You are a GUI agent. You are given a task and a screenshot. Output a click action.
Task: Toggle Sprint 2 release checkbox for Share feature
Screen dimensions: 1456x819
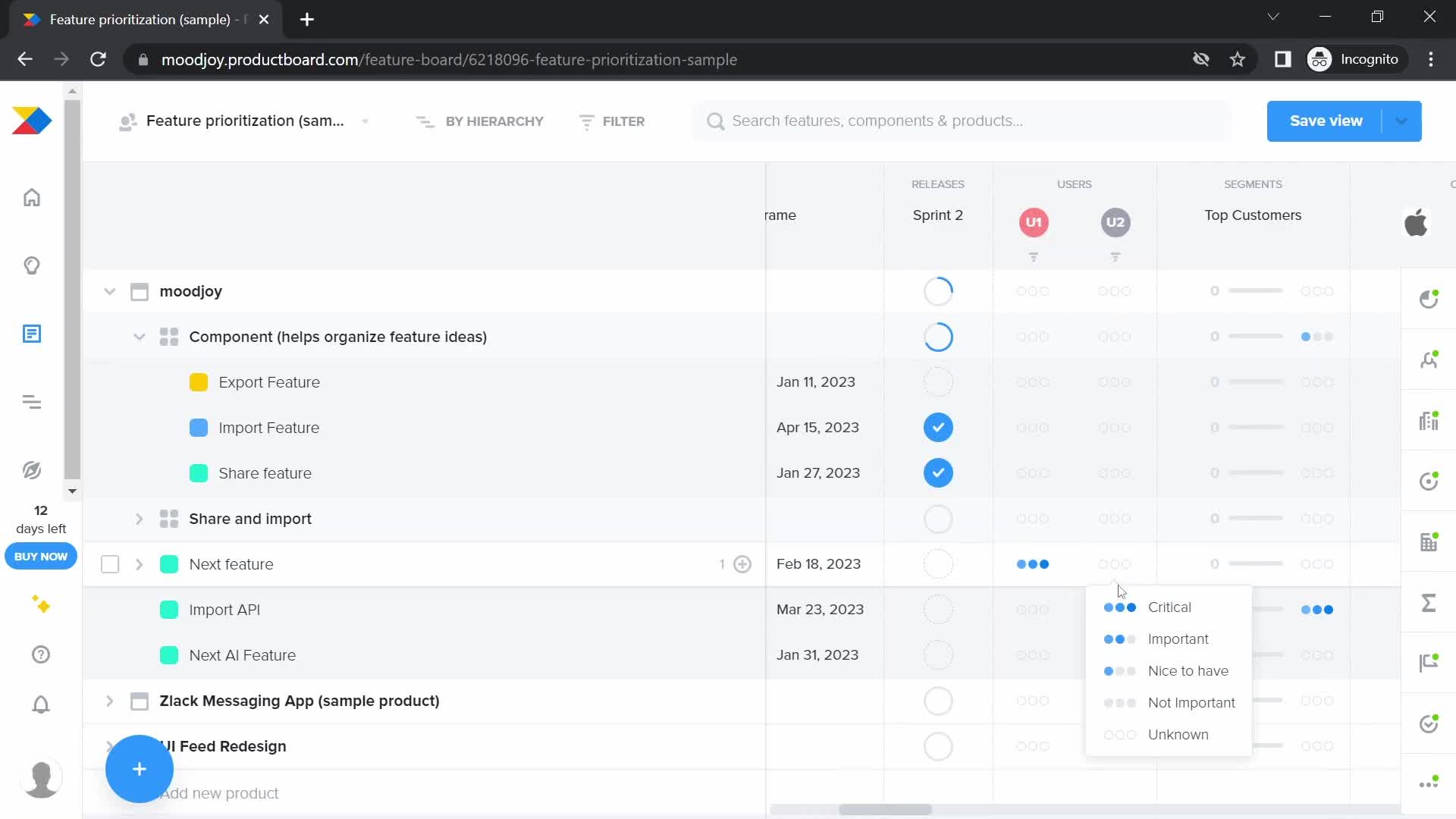[x=938, y=473]
